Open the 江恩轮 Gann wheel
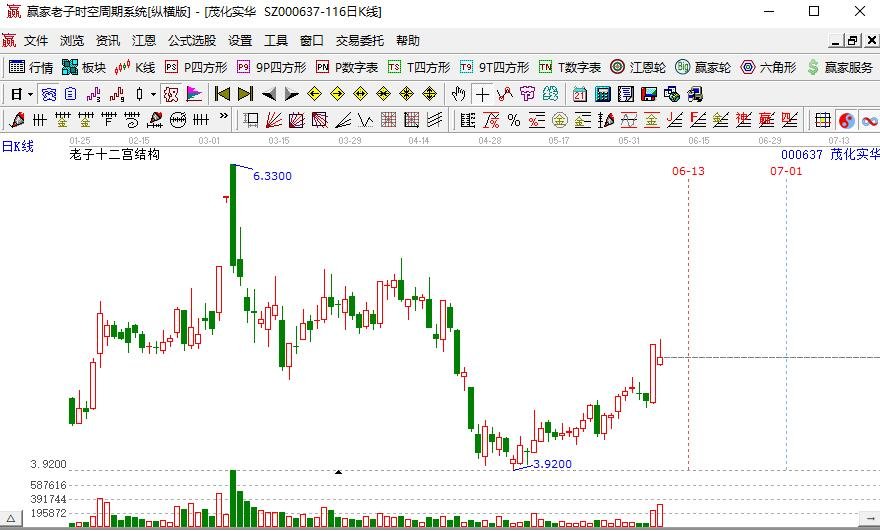 638,67
